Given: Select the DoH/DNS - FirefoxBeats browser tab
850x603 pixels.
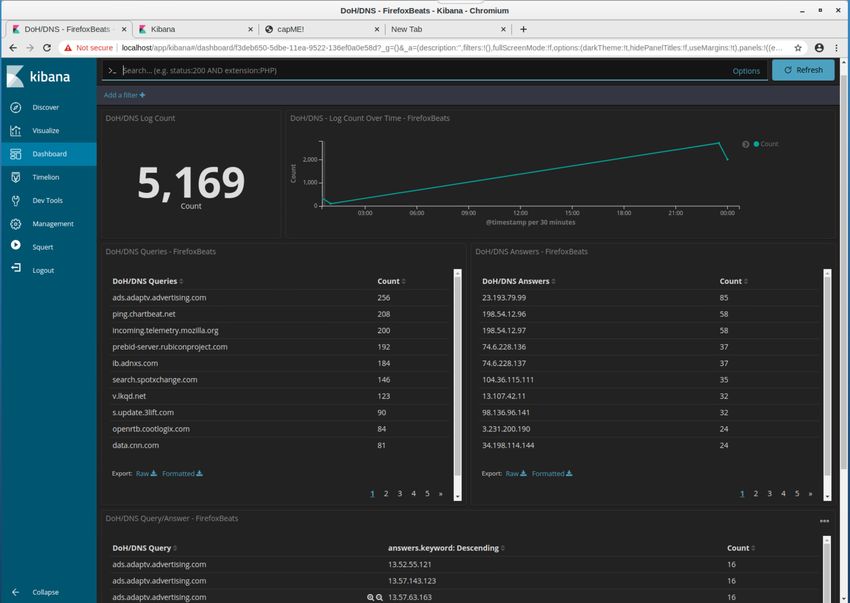Looking at the screenshot, I should tap(68, 29).
